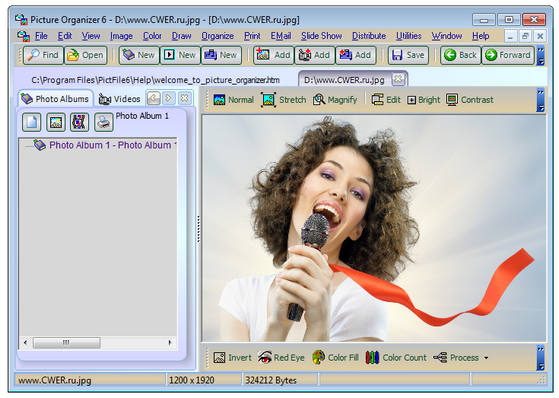Invert the image colors
This screenshot has width=559, height=398.
click(232, 357)
